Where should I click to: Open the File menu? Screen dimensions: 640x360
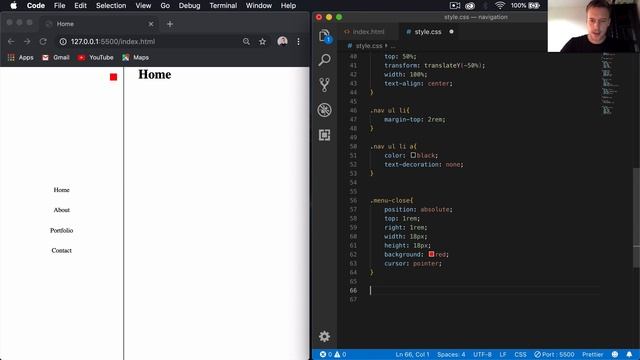60,6
